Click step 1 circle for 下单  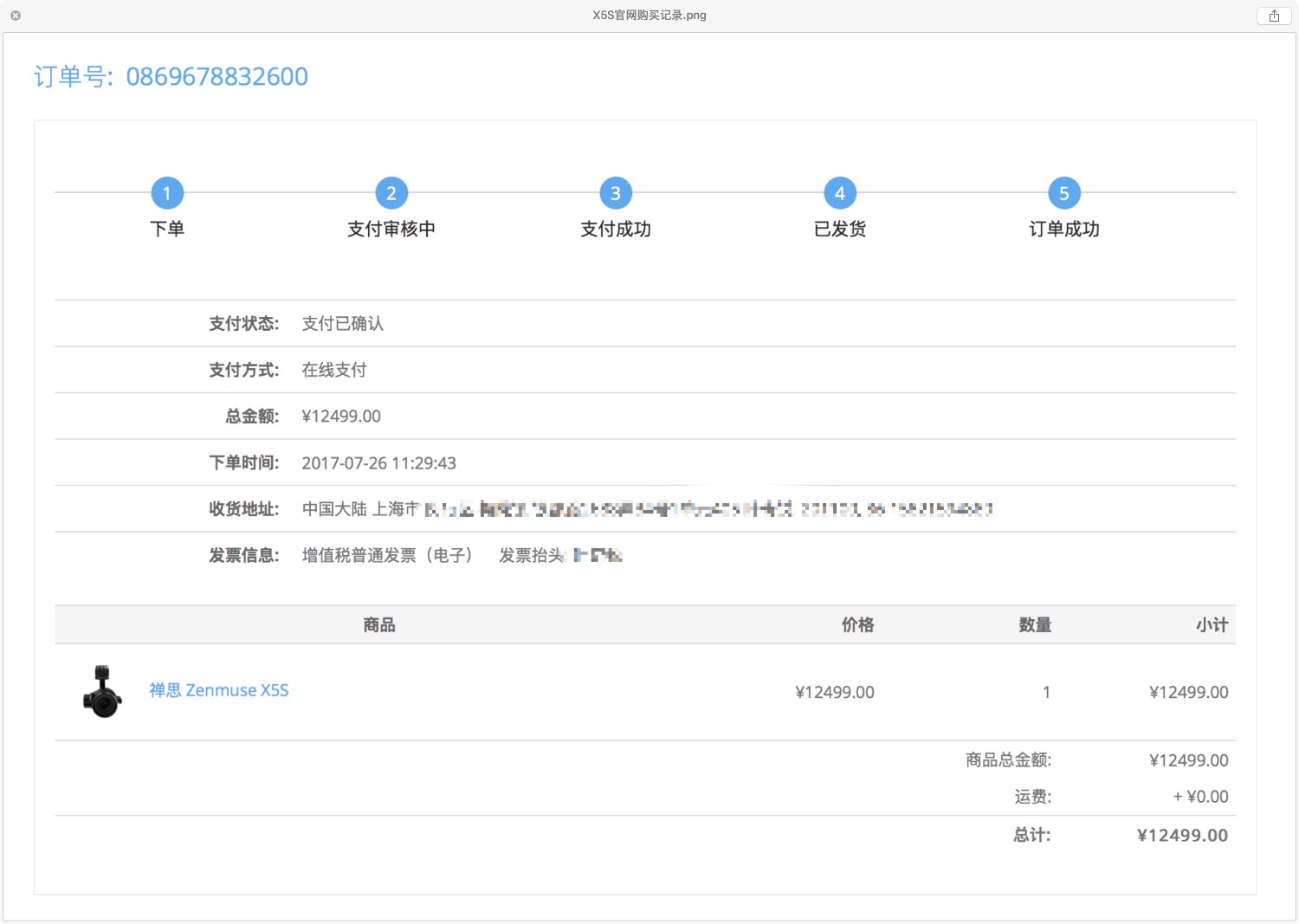[x=167, y=193]
